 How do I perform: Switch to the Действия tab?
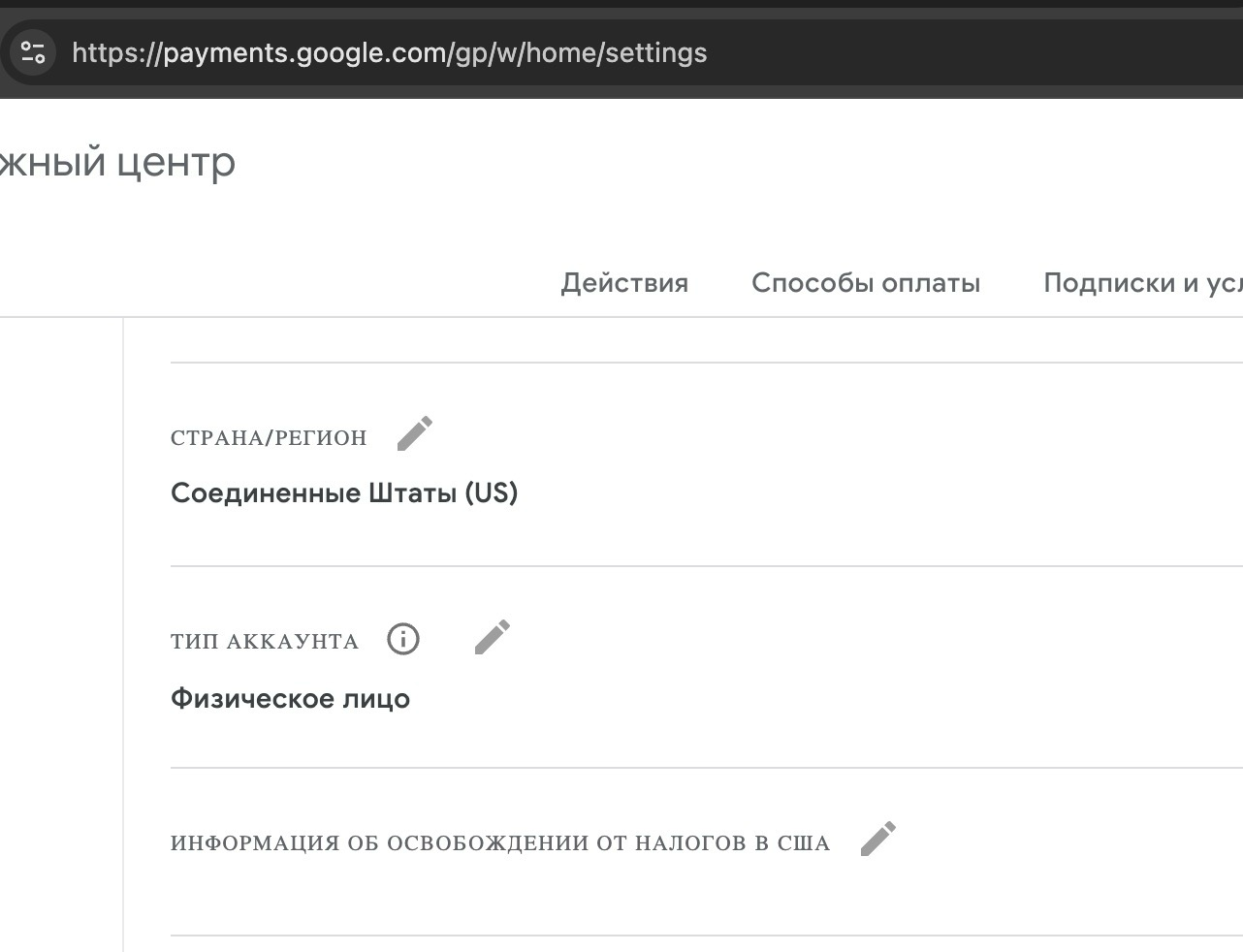click(624, 283)
